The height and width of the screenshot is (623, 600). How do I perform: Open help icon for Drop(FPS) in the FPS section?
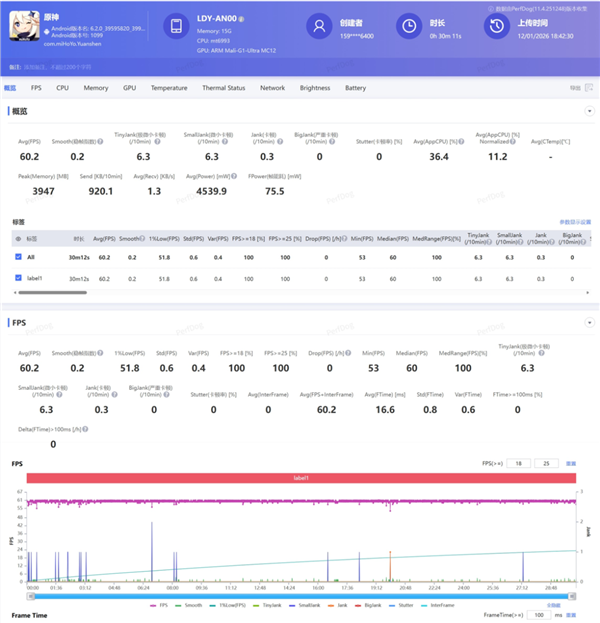[348, 353]
